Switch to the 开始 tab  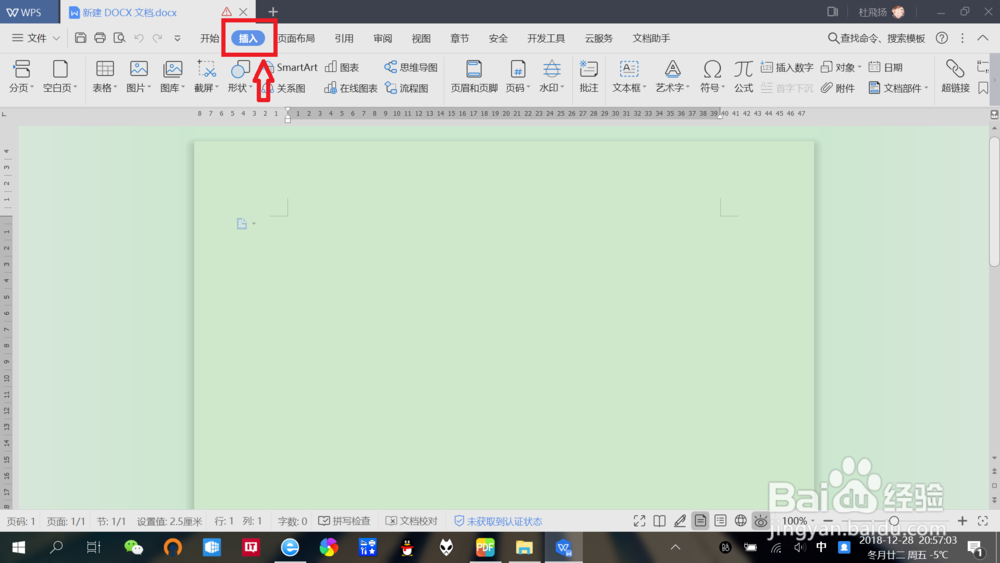pyautogui.click(x=209, y=38)
